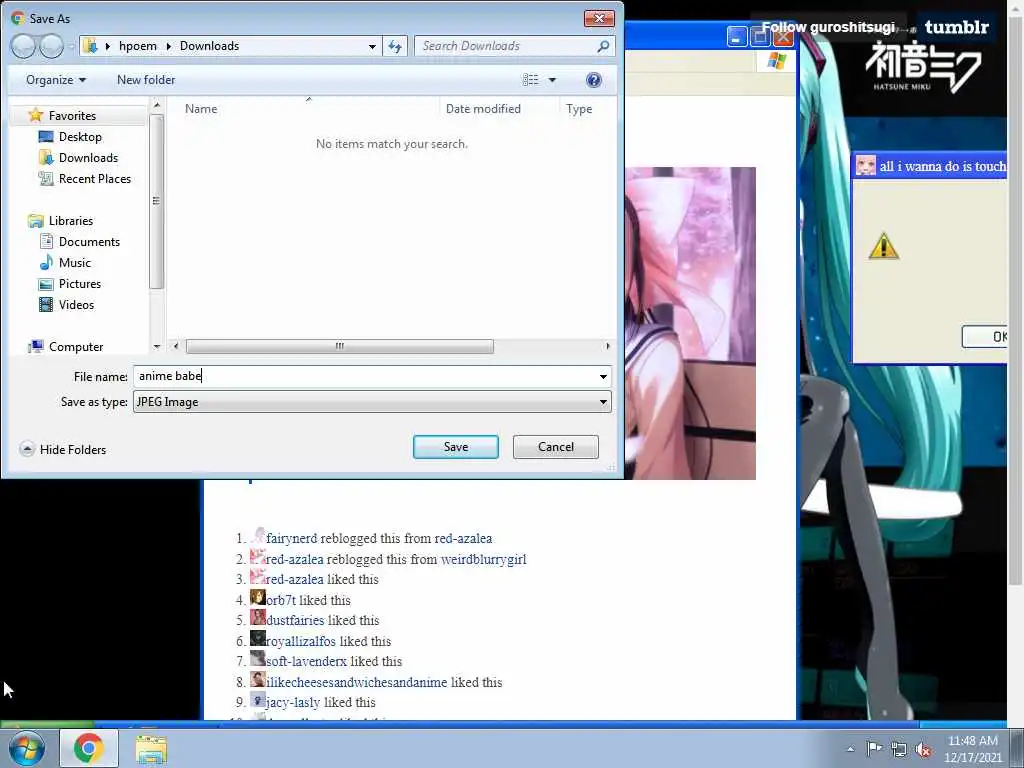Open the Organize menu
Viewport: 1024px width, 768px height.
56,80
